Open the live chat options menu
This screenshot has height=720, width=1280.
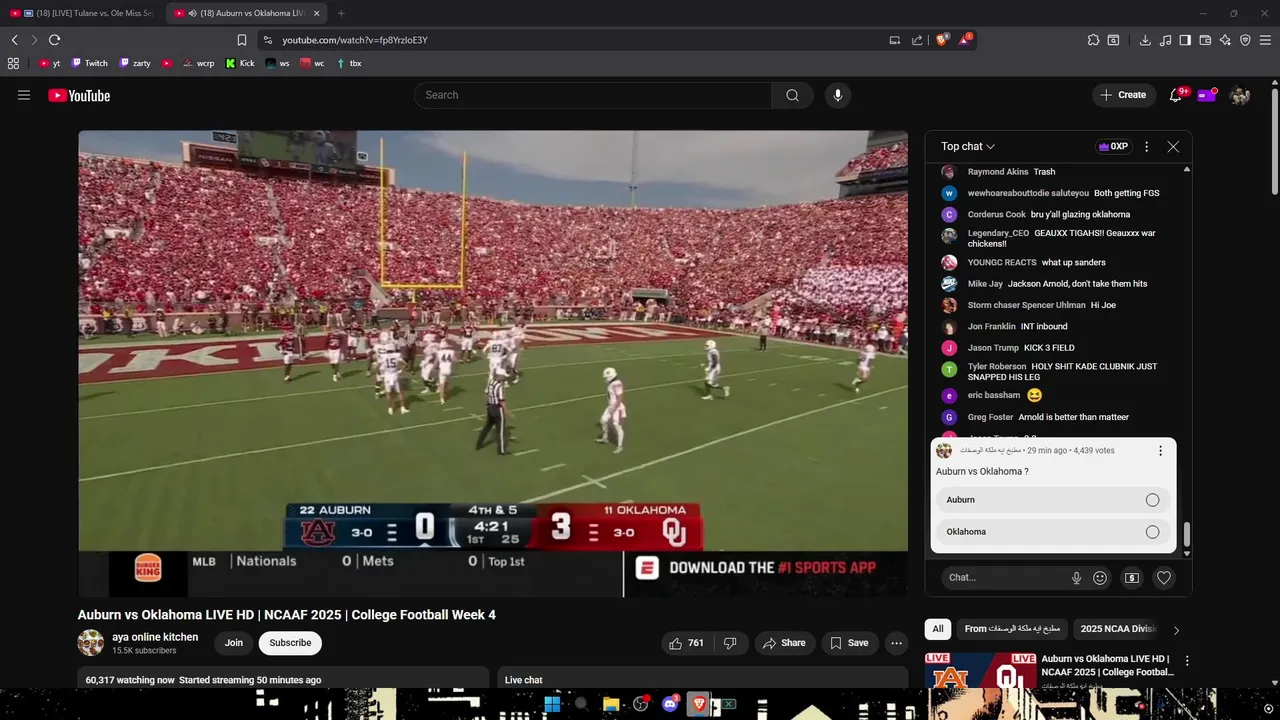pos(1146,146)
